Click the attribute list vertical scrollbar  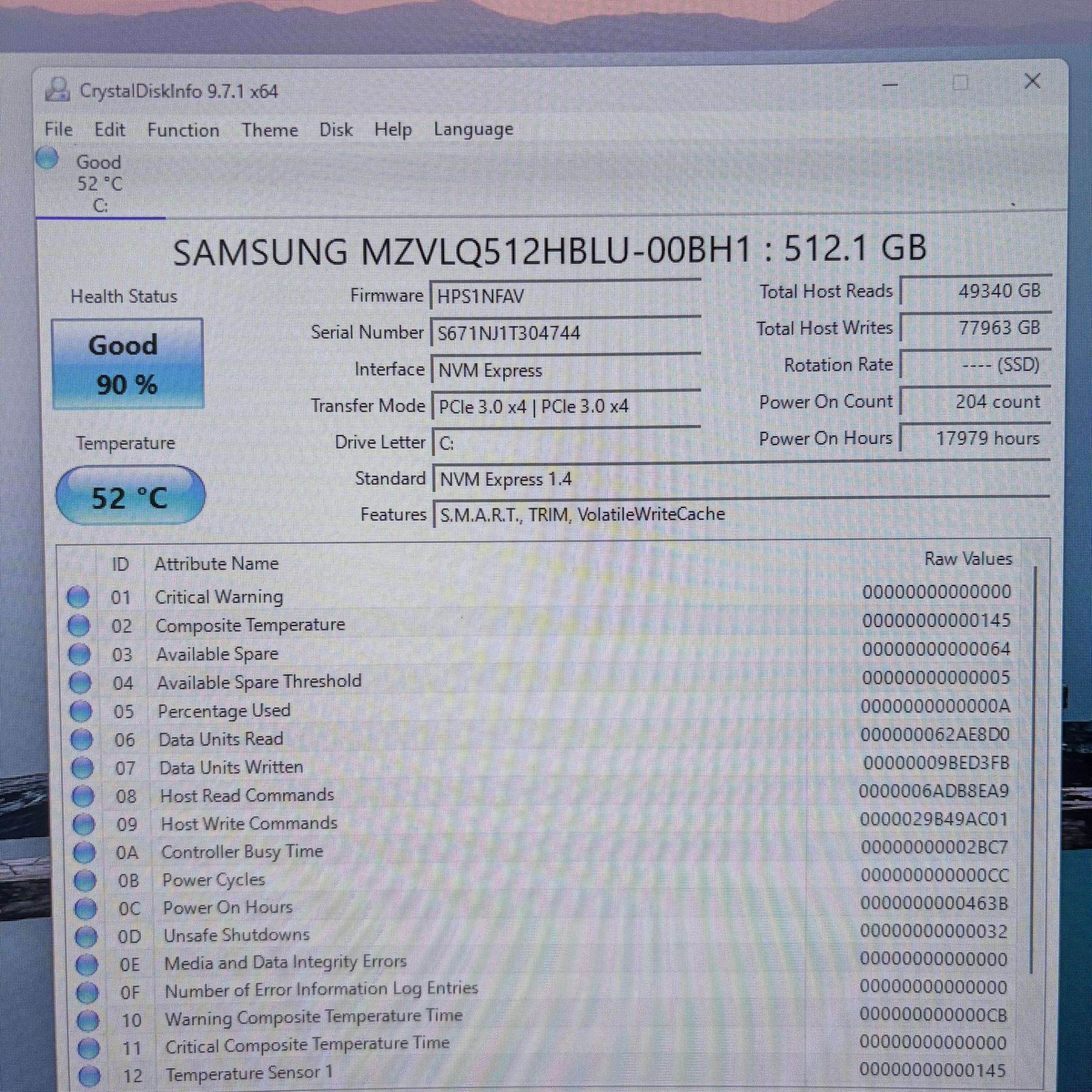(1034, 769)
